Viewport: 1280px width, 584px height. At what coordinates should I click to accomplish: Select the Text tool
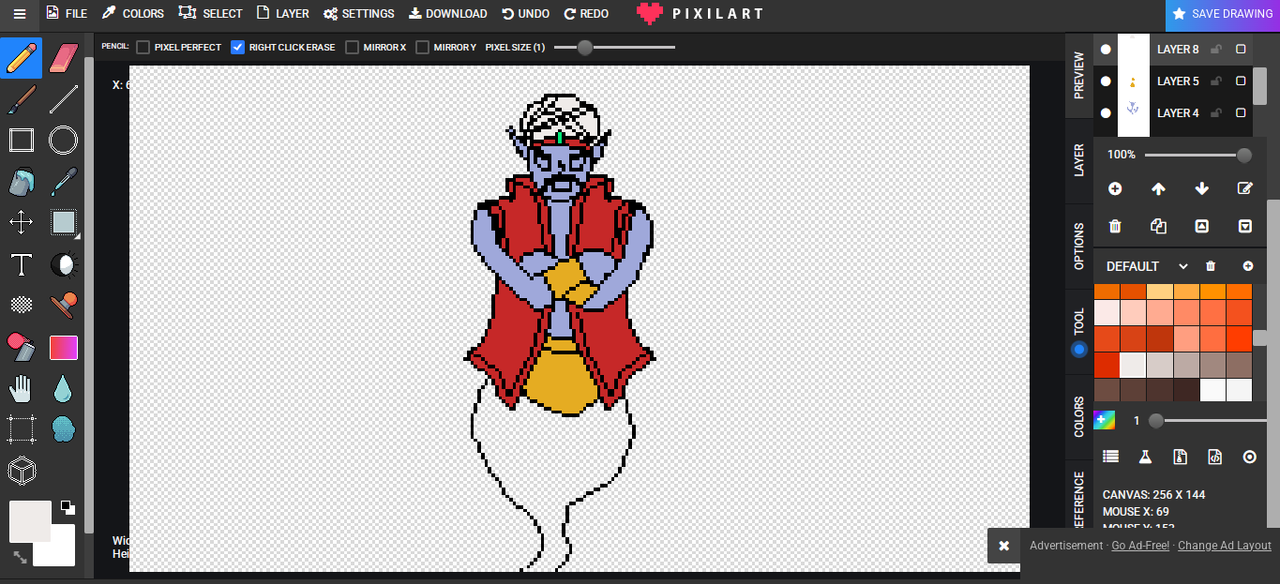tap(21, 264)
